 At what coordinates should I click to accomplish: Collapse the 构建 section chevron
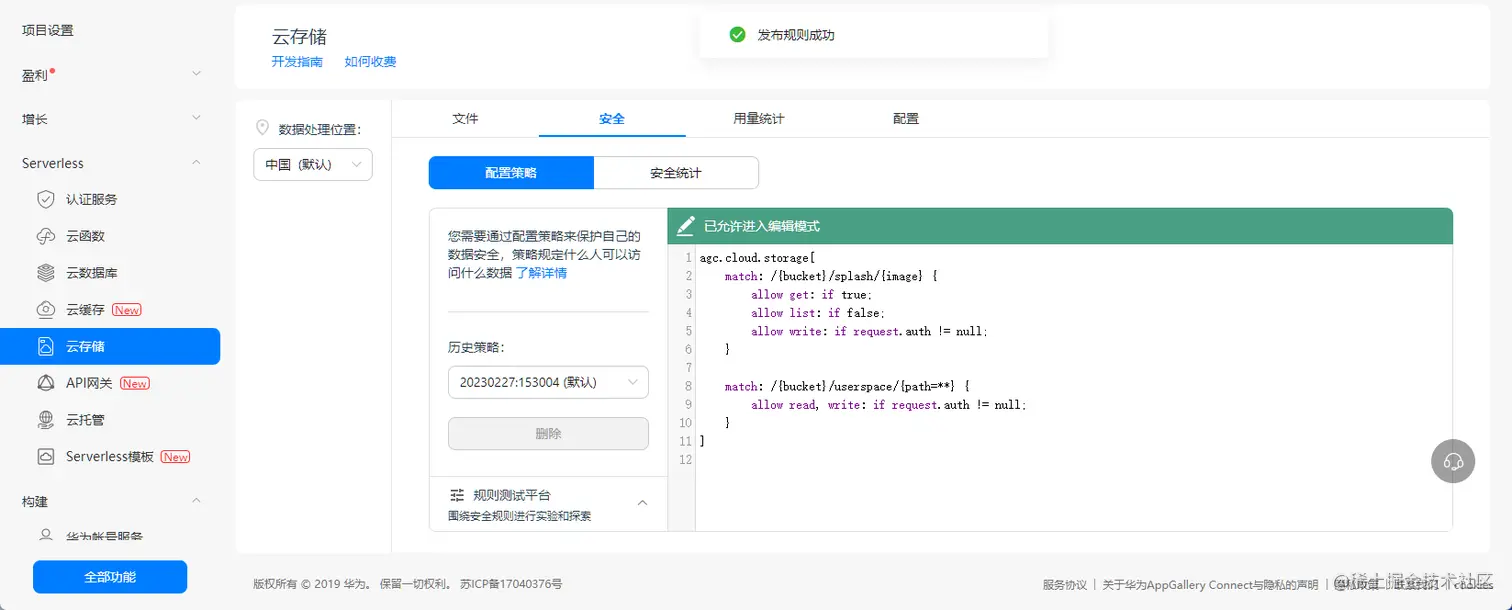(197, 501)
